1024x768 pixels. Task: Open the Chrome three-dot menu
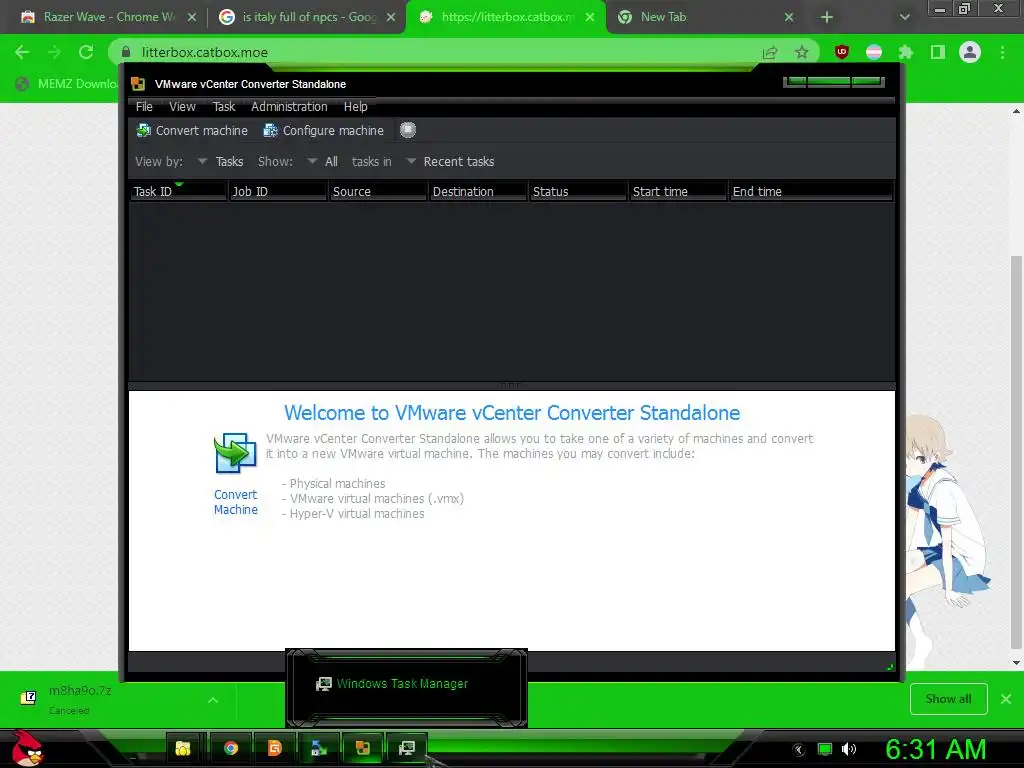pos(1002,52)
